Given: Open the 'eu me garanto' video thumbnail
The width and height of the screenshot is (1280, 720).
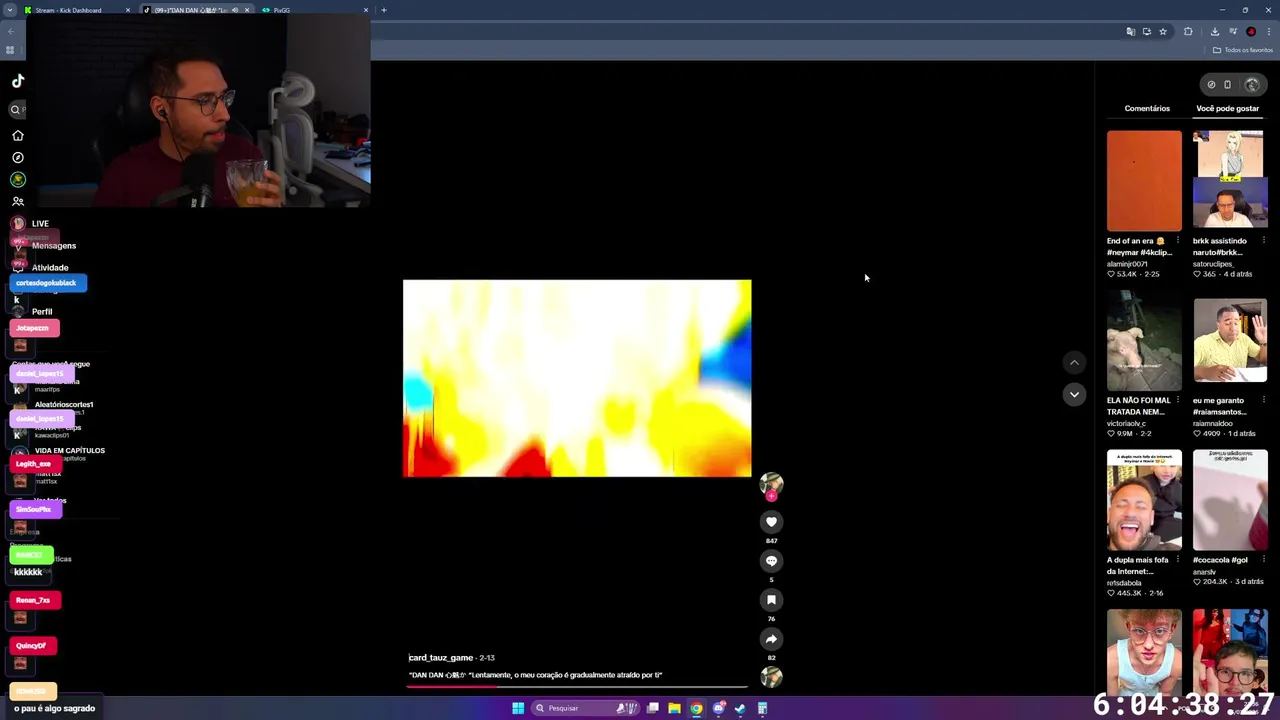Looking at the screenshot, I should click(x=1230, y=340).
